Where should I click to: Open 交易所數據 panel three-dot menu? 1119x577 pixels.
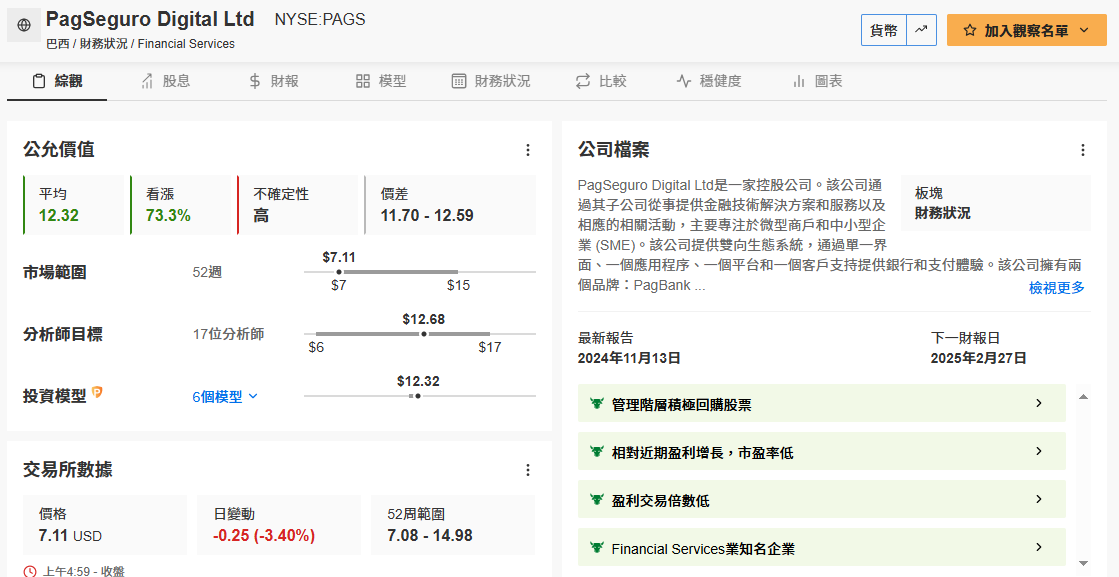coord(528,470)
